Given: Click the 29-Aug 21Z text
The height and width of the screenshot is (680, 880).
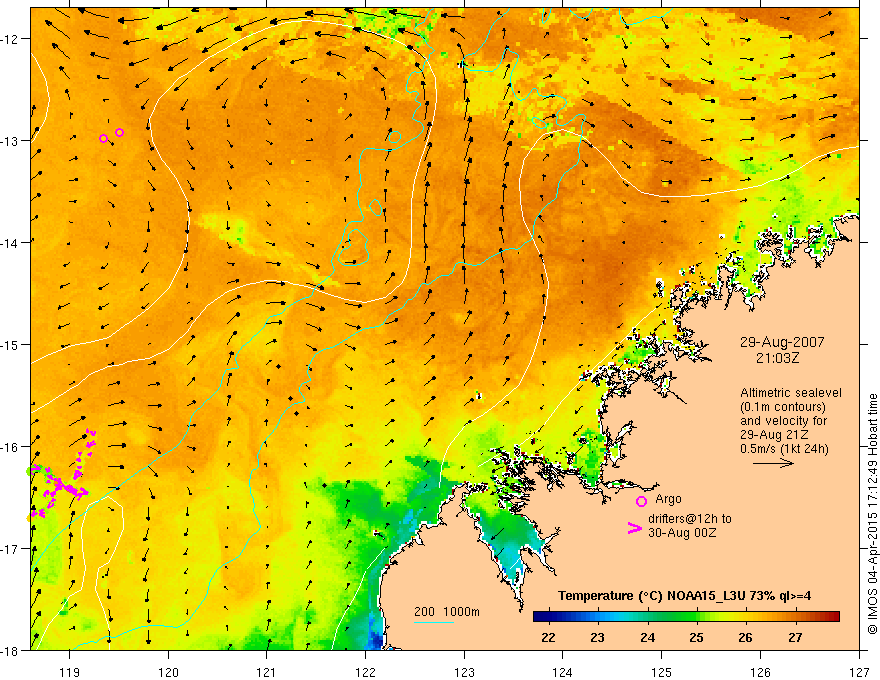Looking at the screenshot, I should click(x=773, y=435).
